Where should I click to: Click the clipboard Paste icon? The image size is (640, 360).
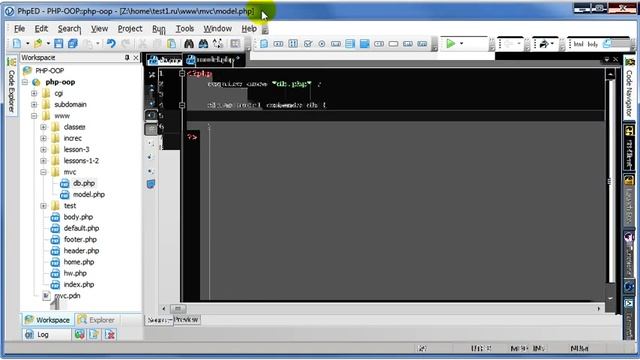click(x=171, y=43)
